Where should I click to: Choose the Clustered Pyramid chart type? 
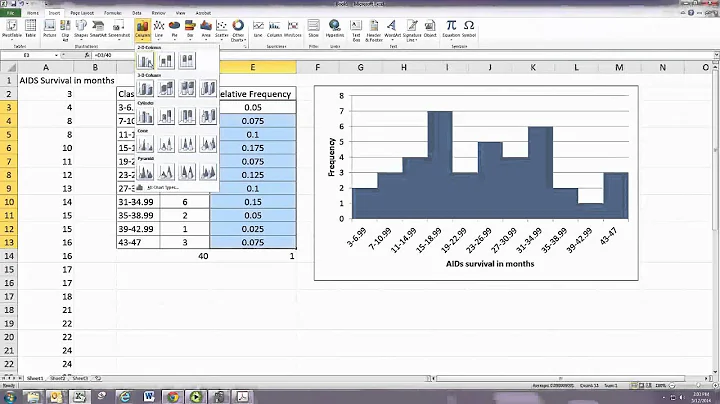pyautogui.click(x=145, y=172)
